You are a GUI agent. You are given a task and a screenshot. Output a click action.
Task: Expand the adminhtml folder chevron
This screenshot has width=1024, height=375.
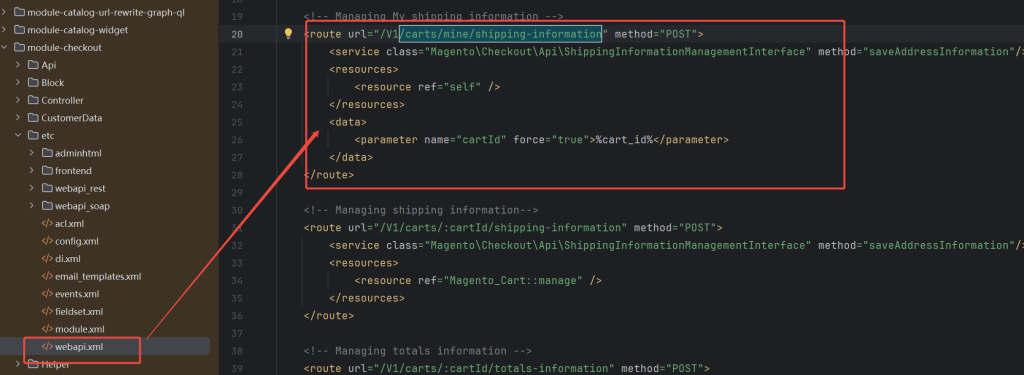click(32, 154)
